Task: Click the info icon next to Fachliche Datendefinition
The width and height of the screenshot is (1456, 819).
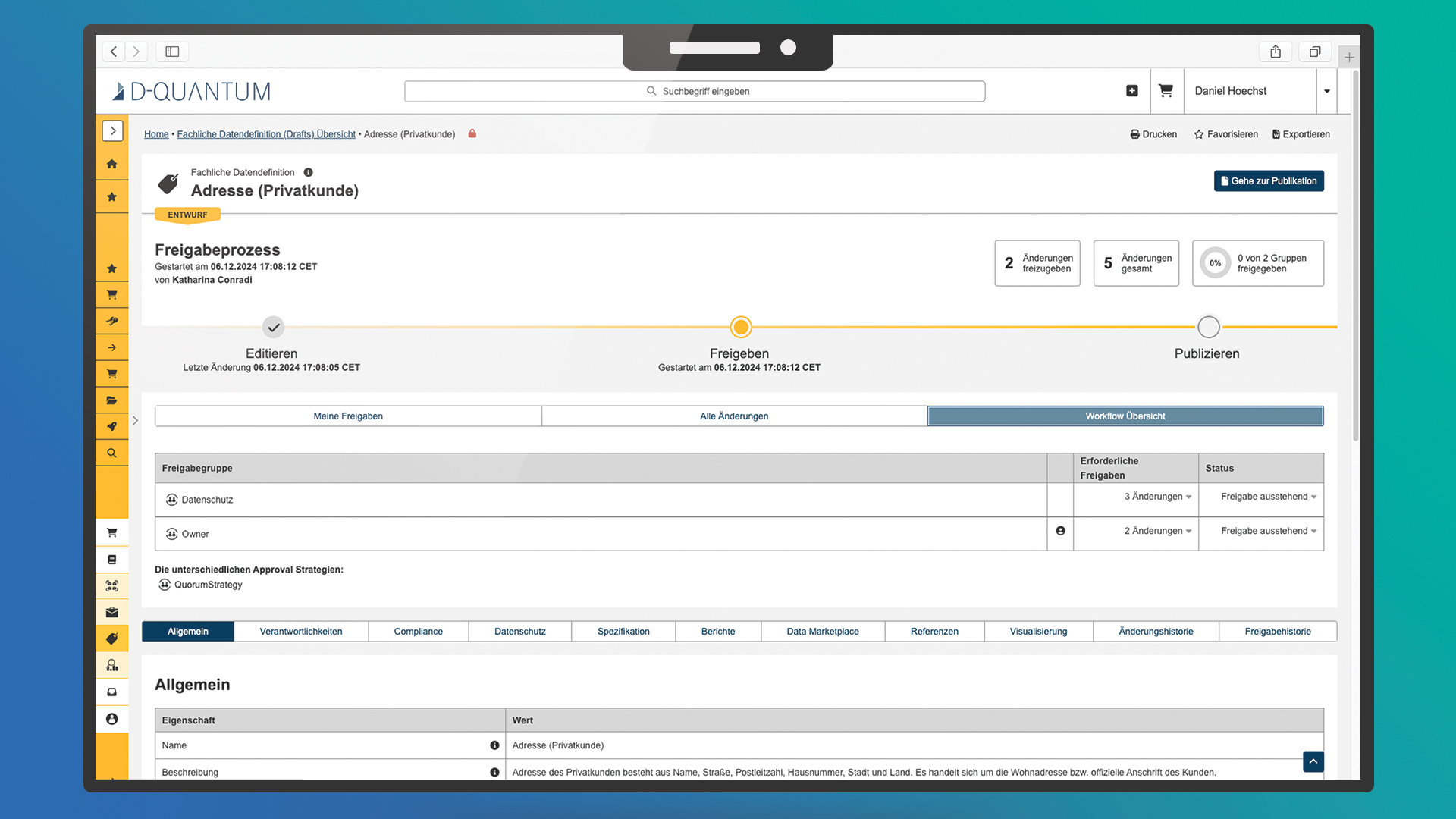Action: click(308, 172)
